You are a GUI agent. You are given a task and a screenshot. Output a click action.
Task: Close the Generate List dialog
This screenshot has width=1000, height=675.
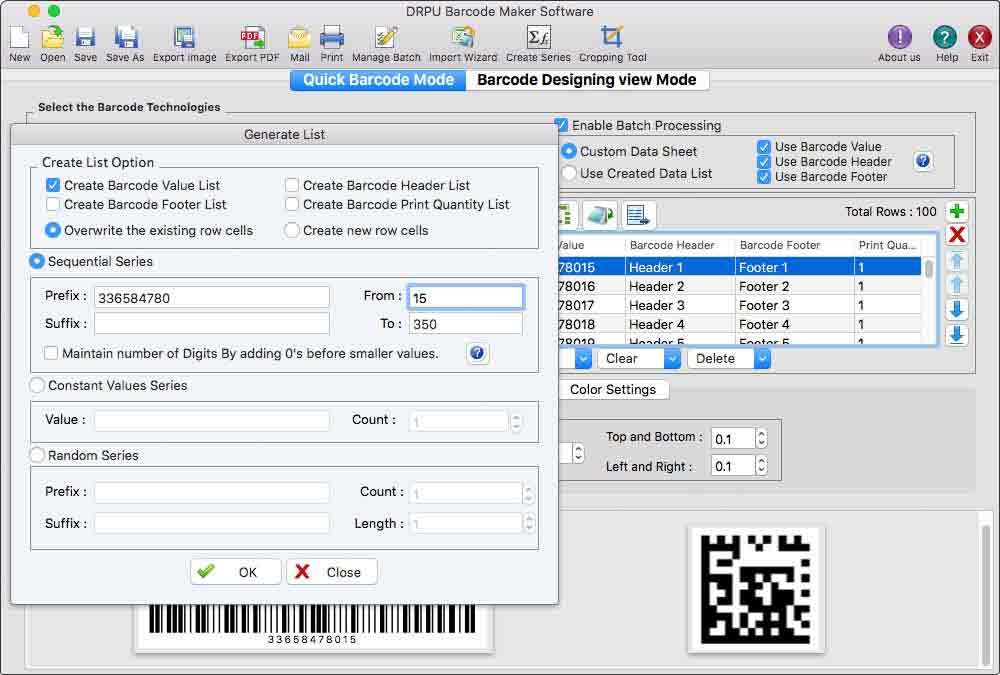(331, 572)
